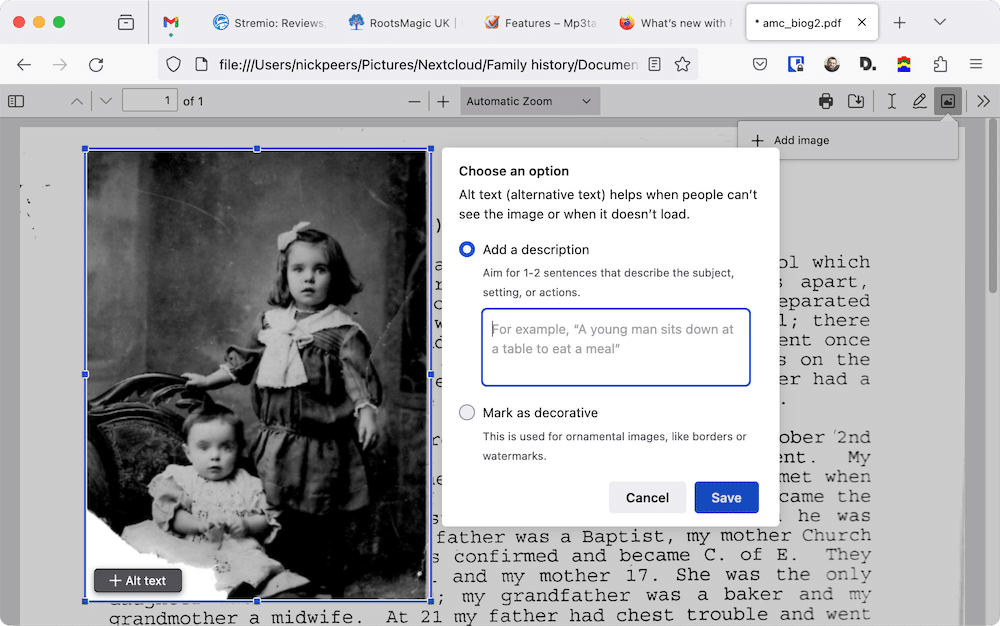Mark the image as decorative
Screen dimensions: 1000x626
tap(466, 412)
